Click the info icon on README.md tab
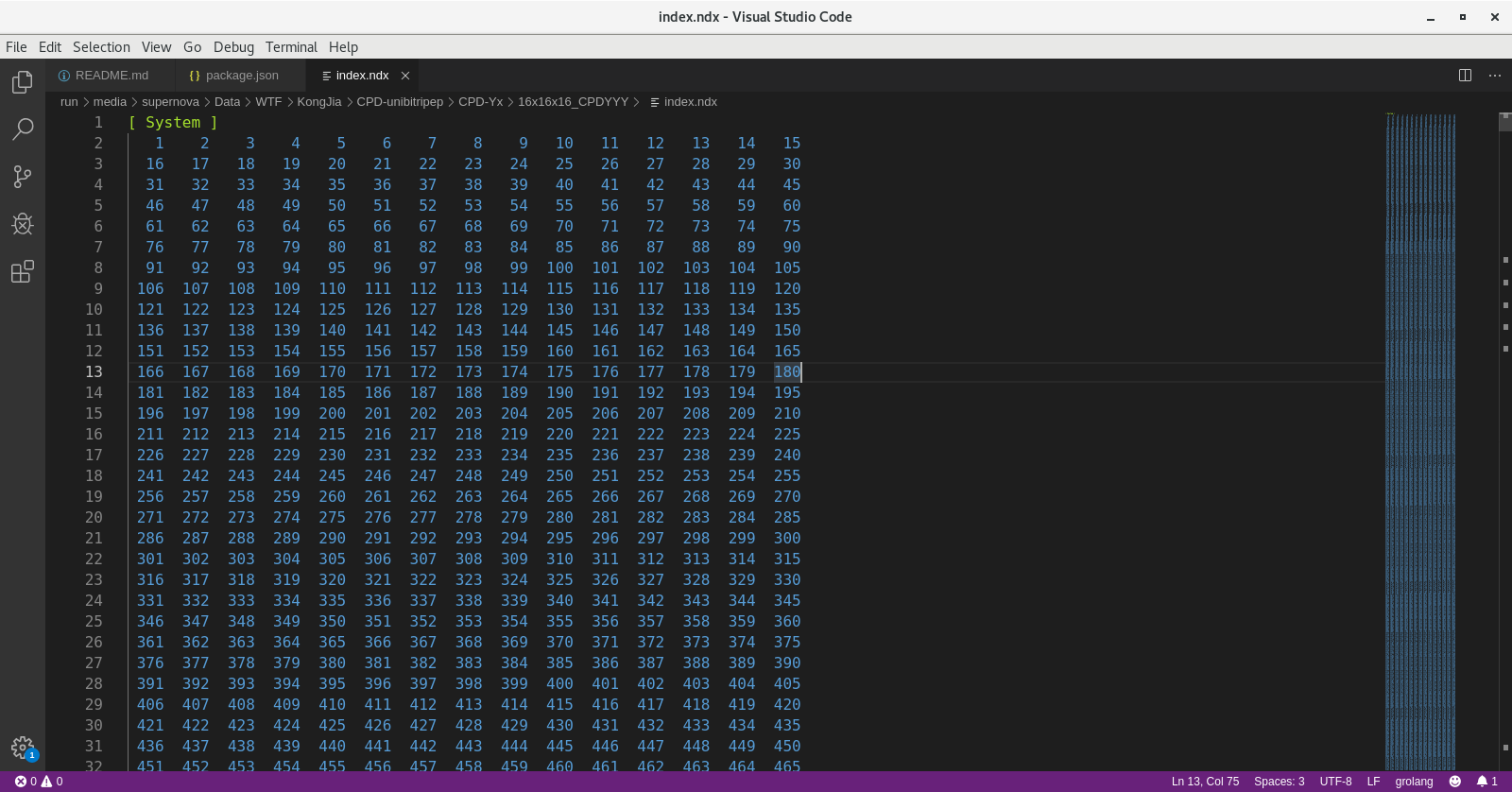The width and height of the screenshot is (1512, 792). 64,76
